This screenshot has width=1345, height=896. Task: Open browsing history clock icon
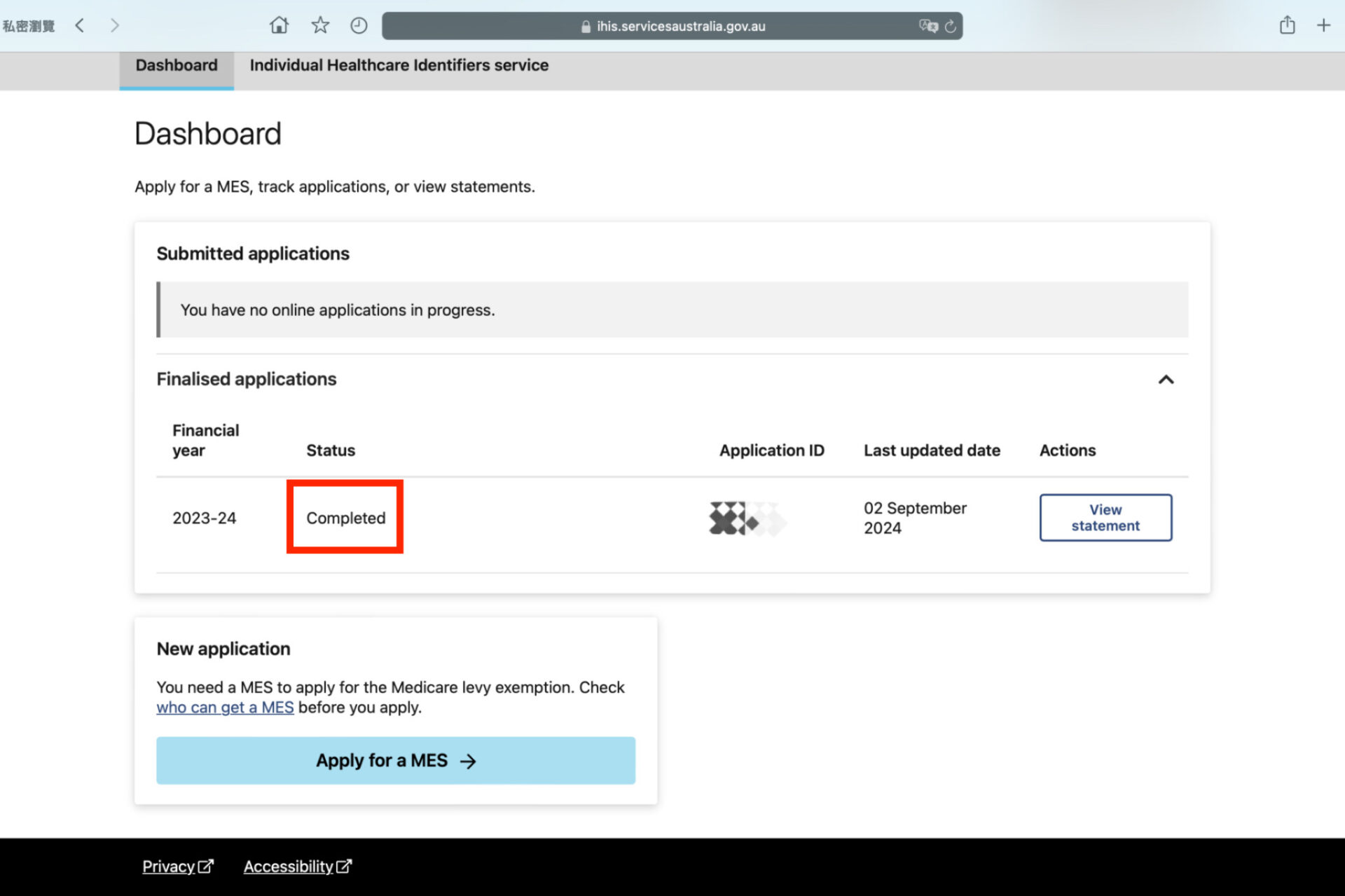click(359, 26)
